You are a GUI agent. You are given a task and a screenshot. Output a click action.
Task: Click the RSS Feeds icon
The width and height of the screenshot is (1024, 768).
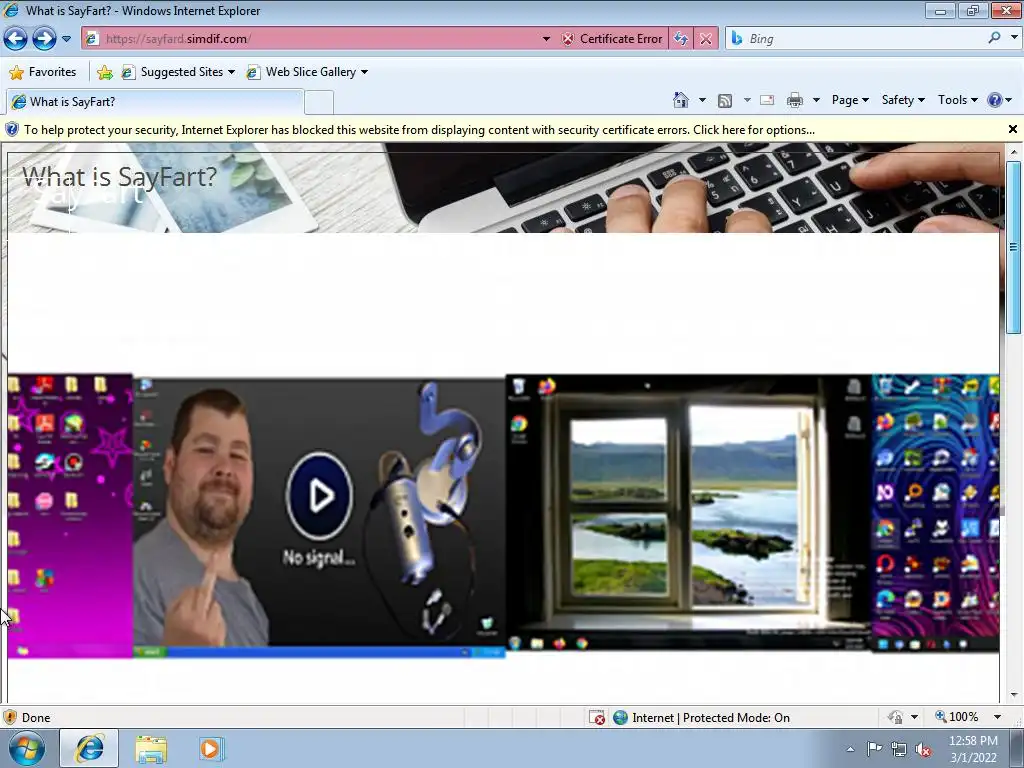(x=725, y=100)
